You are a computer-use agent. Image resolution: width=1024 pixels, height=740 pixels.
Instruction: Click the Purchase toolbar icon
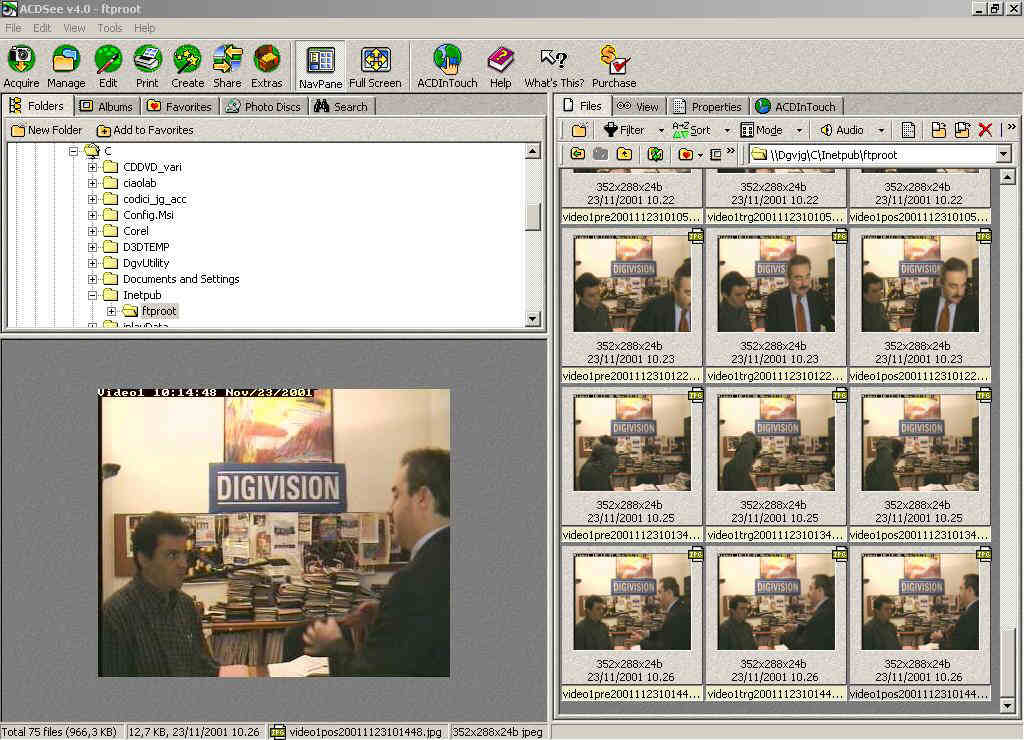614,66
